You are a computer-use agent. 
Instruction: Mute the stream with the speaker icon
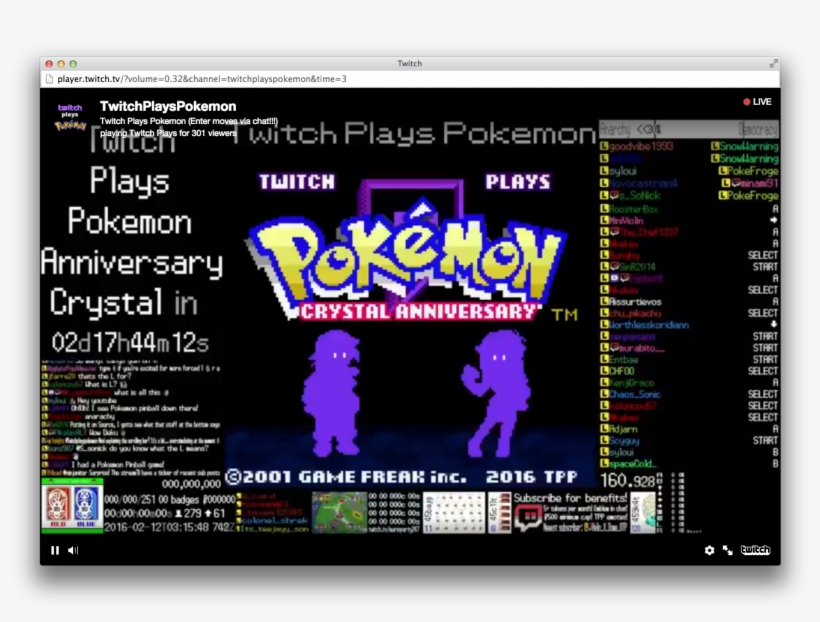pos(70,550)
